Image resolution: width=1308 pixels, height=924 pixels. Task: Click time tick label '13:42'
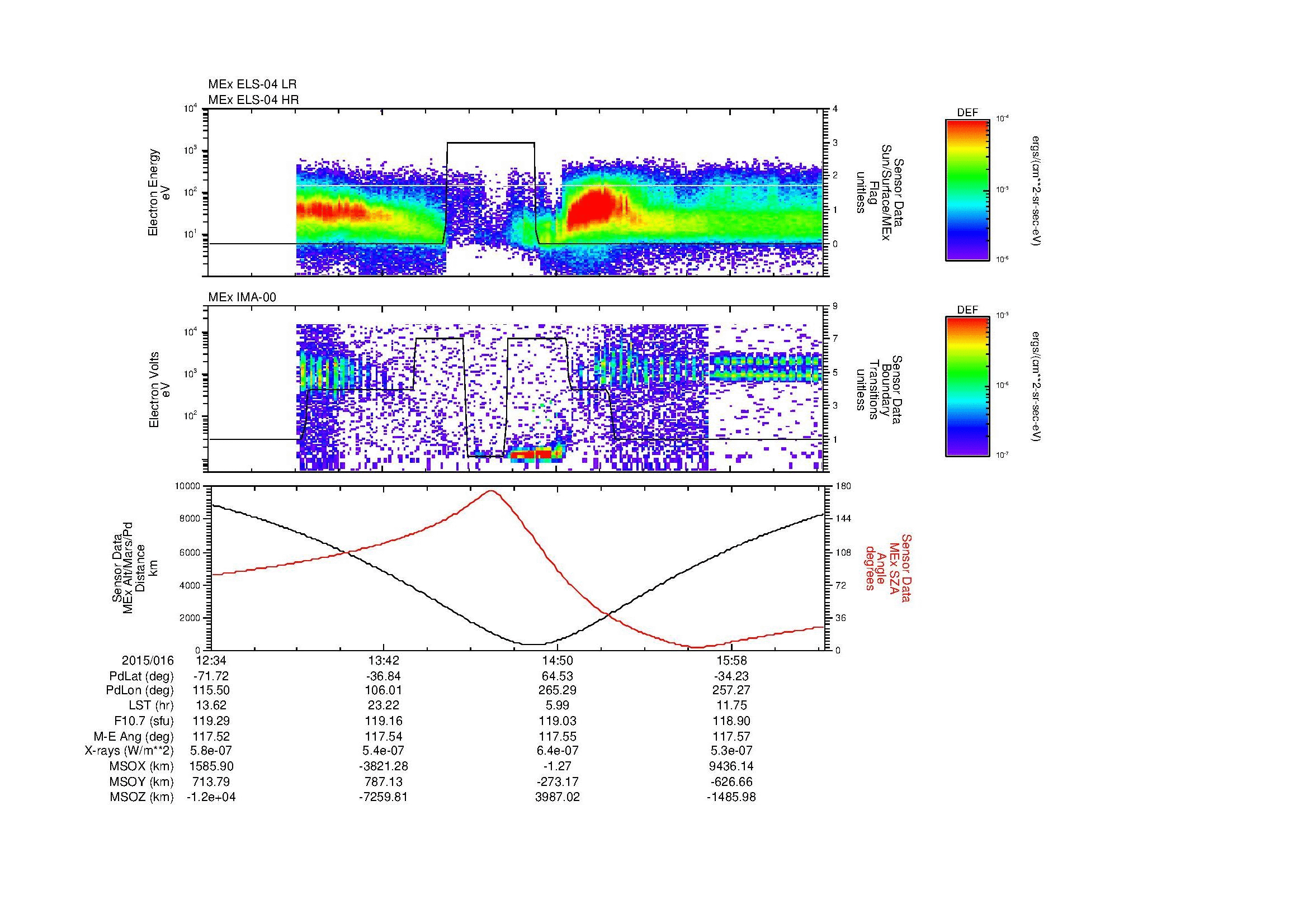click(x=384, y=660)
